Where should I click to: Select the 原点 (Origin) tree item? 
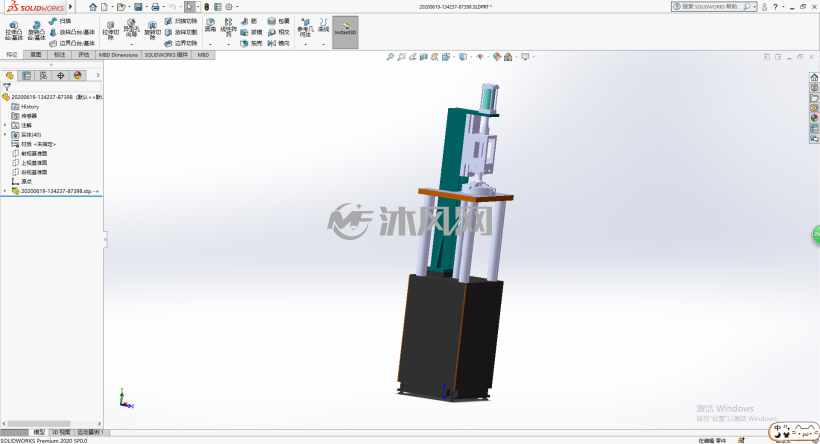click(21, 181)
